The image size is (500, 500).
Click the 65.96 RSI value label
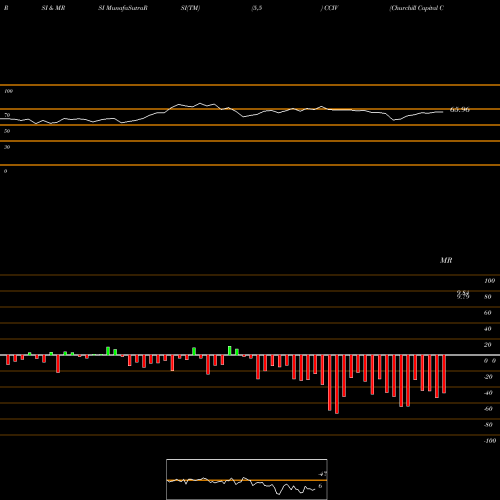460,109
